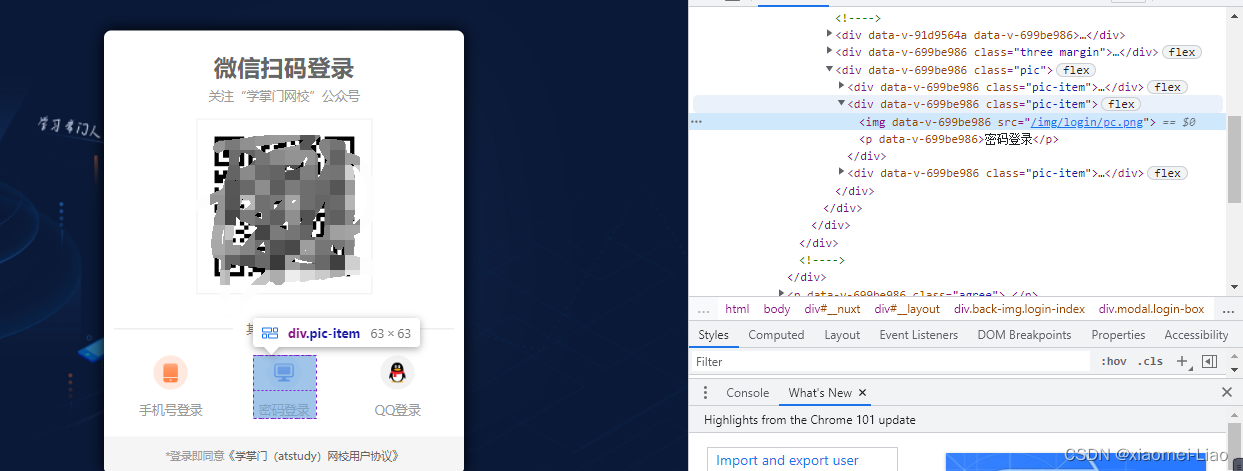Screen dimensions: 1243x471
Task: Open the drawer three-dot menu
Action: point(705,393)
